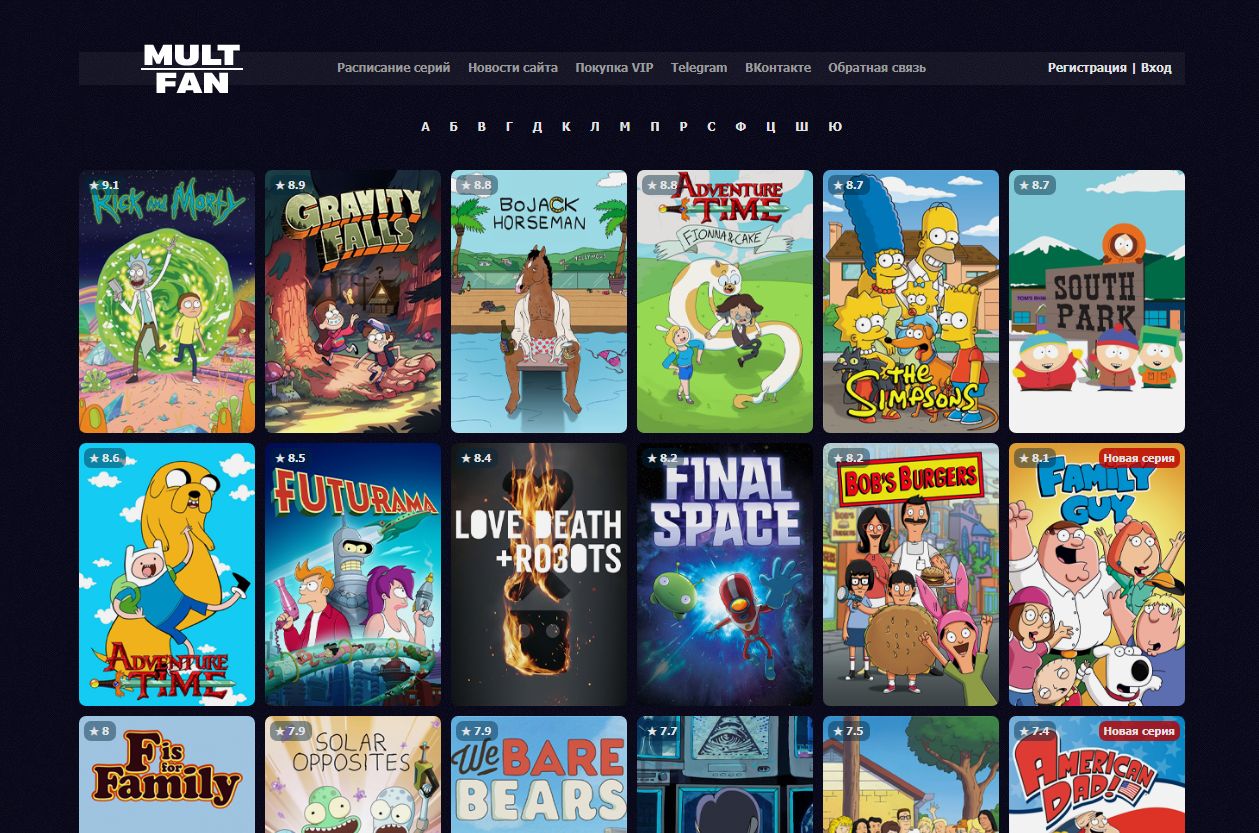Click the 8.4 star rating badge
The width and height of the screenshot is (1259, 833).
pos(476,458)
